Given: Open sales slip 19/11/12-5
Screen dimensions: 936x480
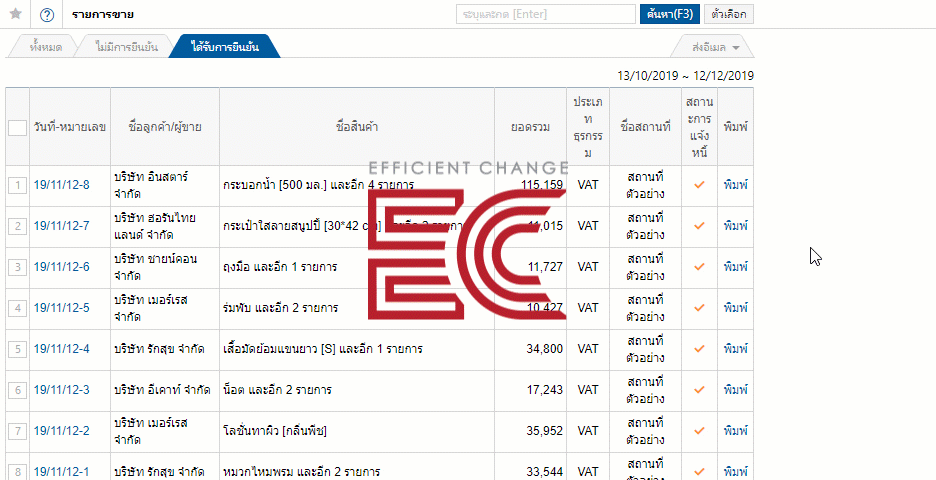Looking at the screenshot, I should pyautogui.click(x=61, y=307).
